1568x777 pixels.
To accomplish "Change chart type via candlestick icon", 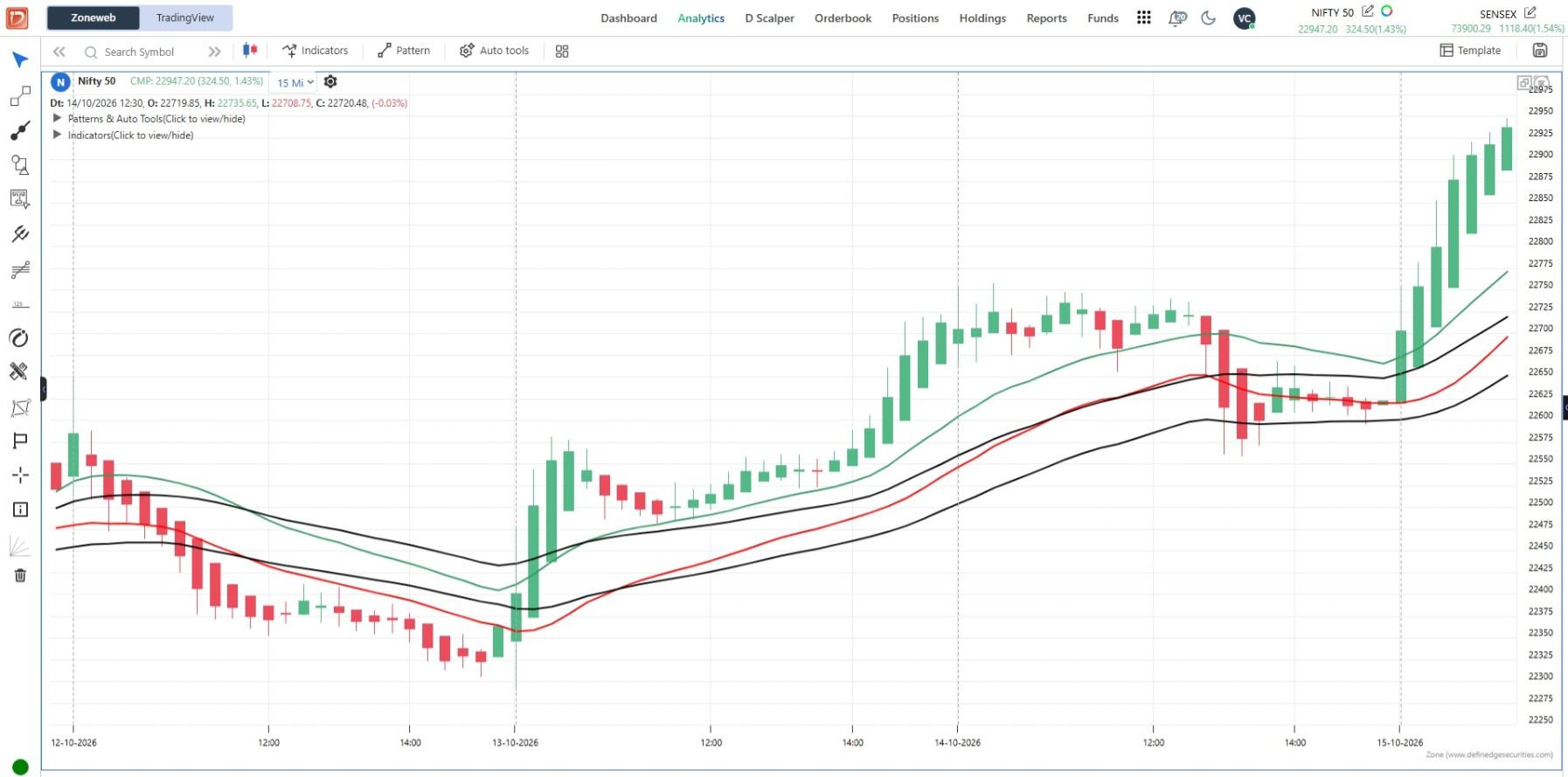I will [250, 51].
